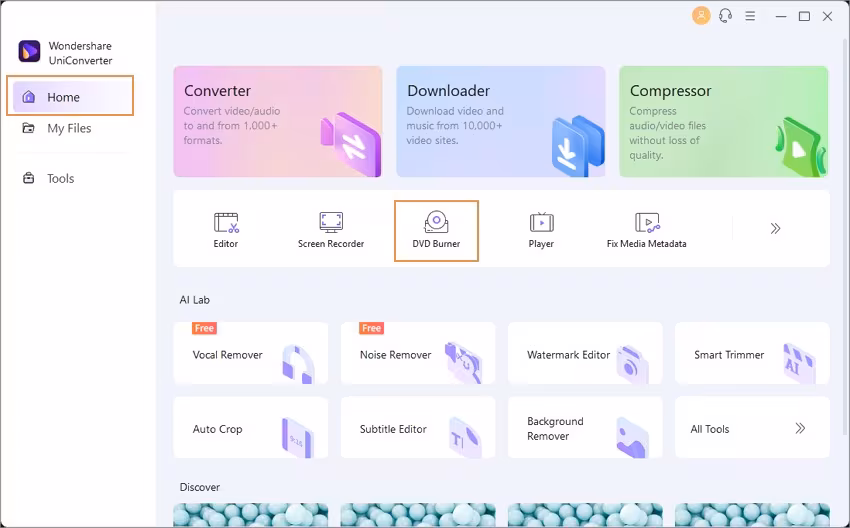
Task: Click the Home house icon in sidebar
Action: (29, 96)
